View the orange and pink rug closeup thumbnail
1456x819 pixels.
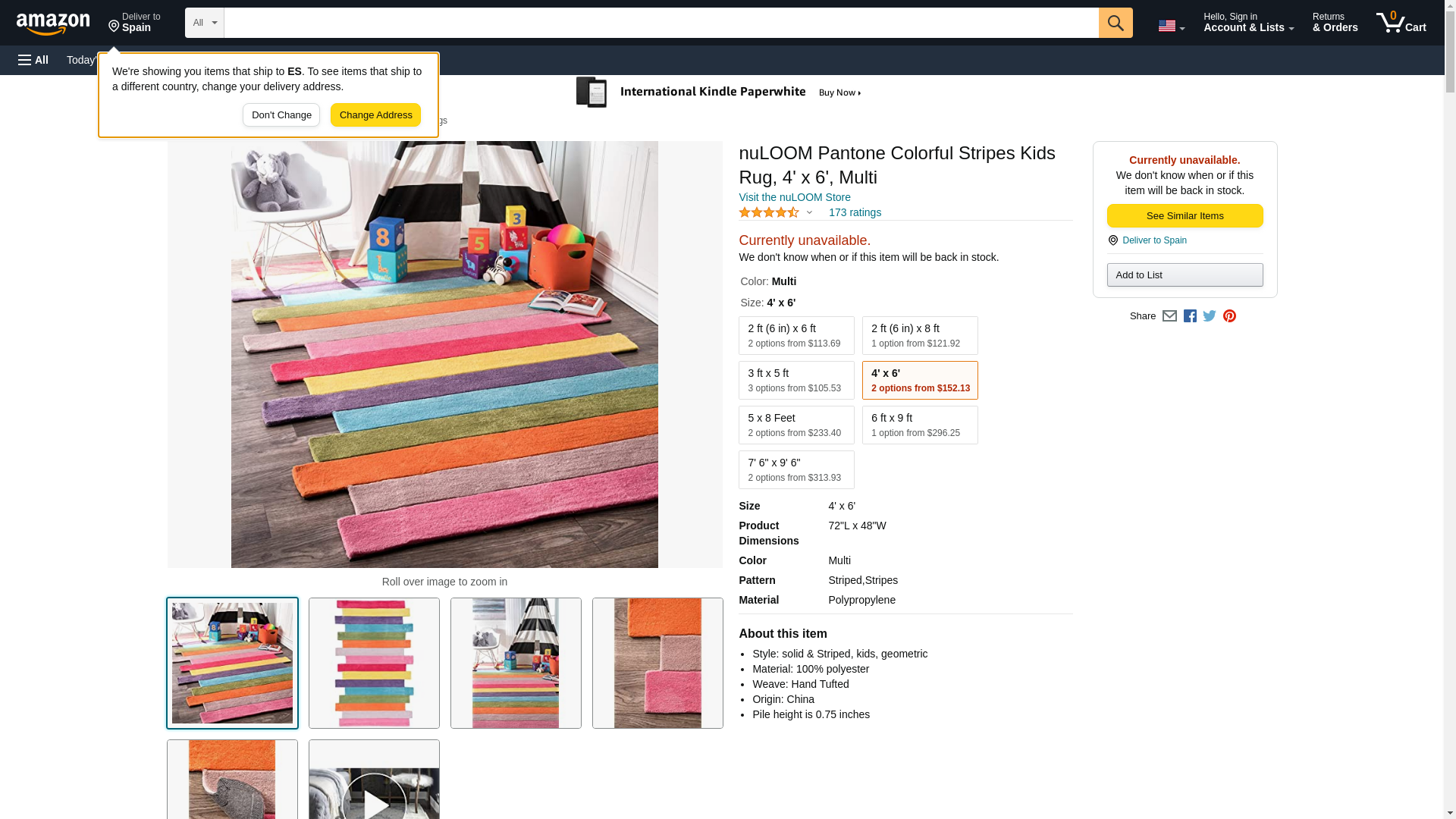point(657,663)
